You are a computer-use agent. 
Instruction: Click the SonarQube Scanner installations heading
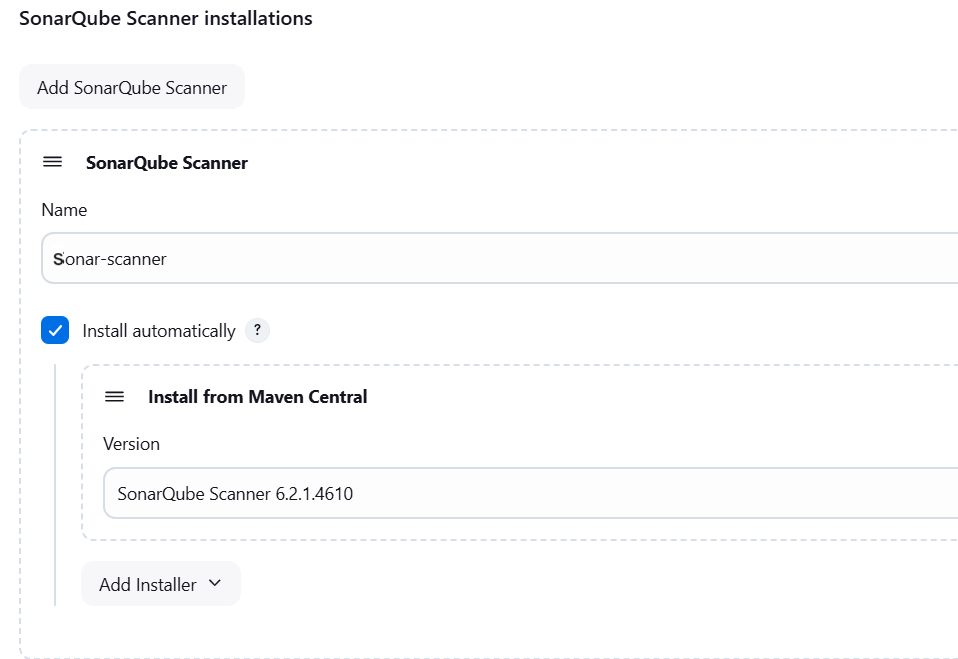click(x=166, y=18)
